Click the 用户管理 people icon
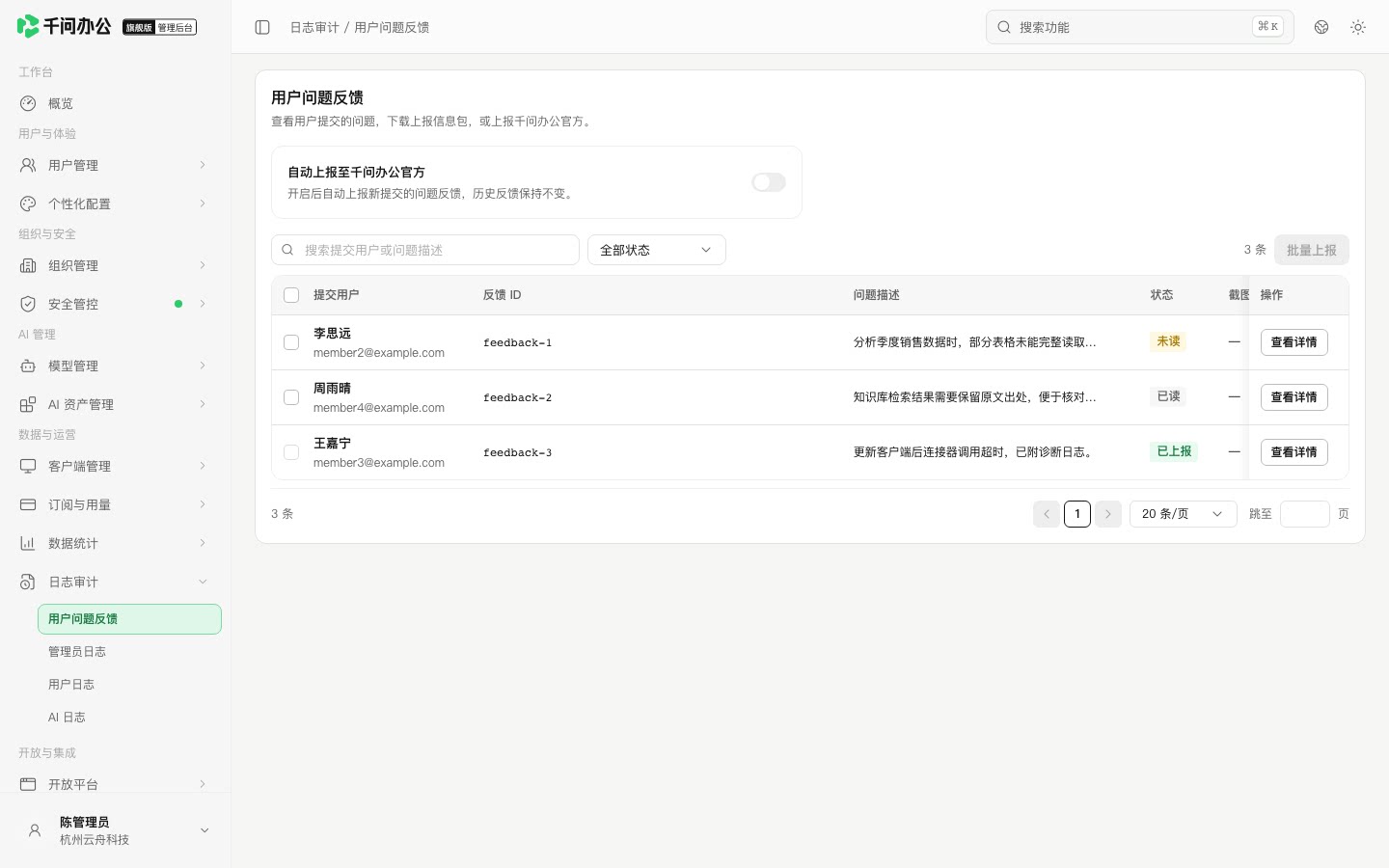 28,165
